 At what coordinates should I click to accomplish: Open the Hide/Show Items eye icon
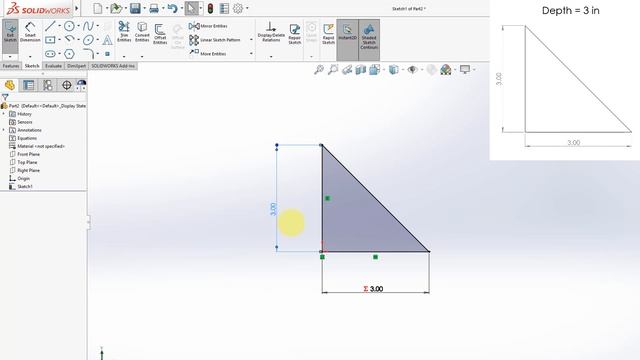click(x=412, y=70)
